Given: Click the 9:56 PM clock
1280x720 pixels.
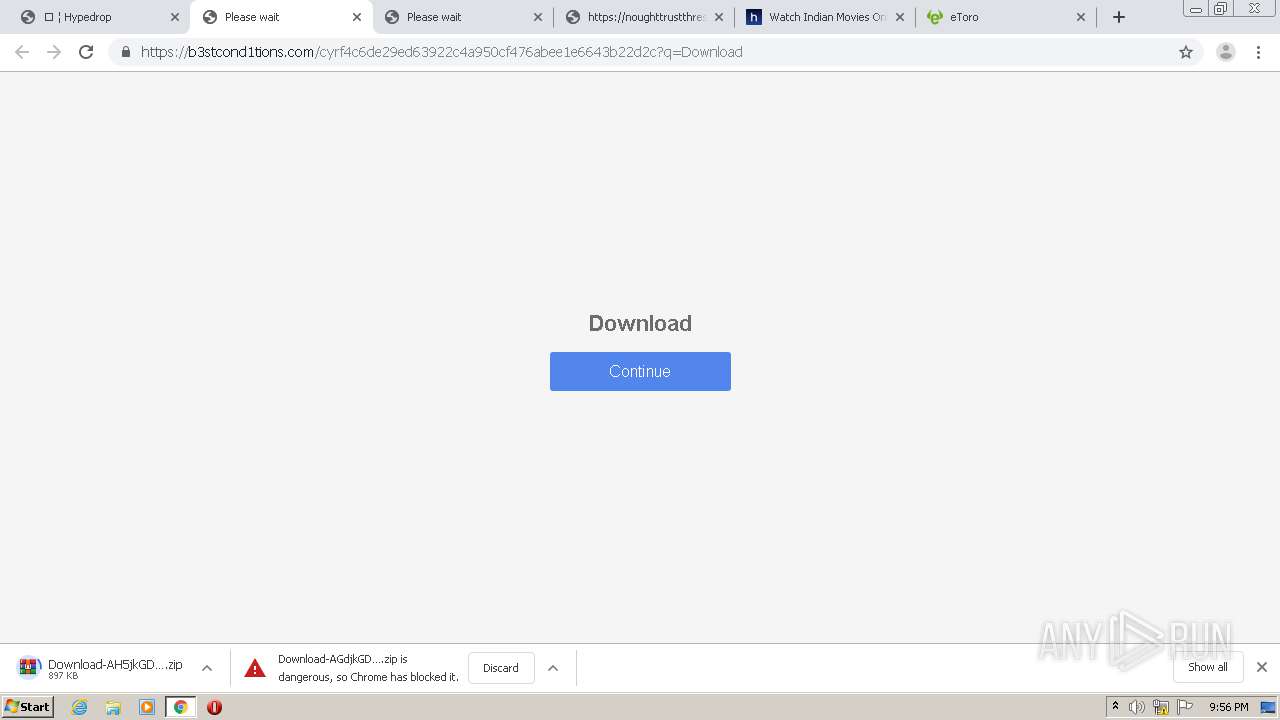Looking at the screenshot, I should pyautogui.click(x=1228, y=707).
